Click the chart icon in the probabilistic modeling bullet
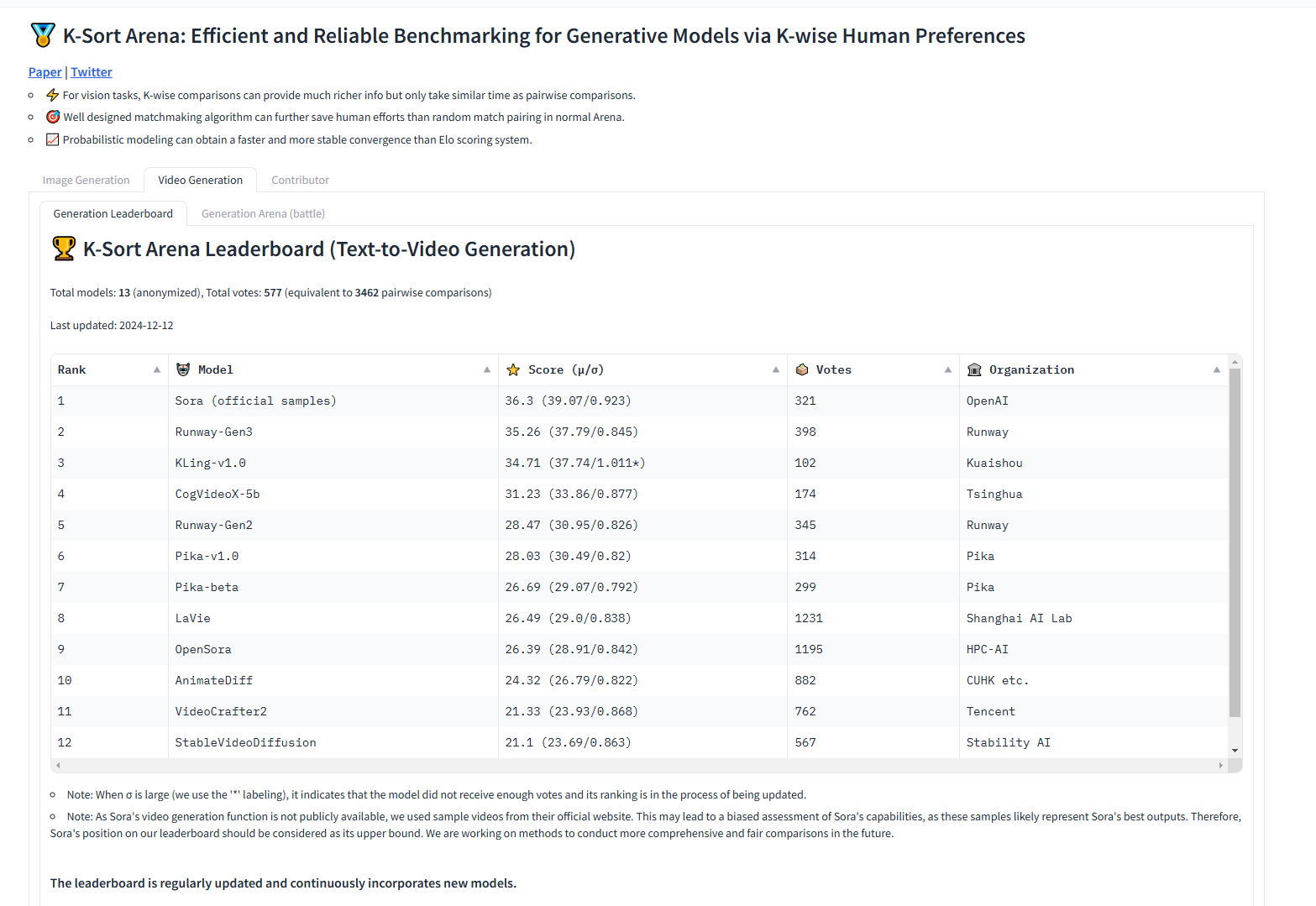This screenshot has height=906, width=1316. 52,139
